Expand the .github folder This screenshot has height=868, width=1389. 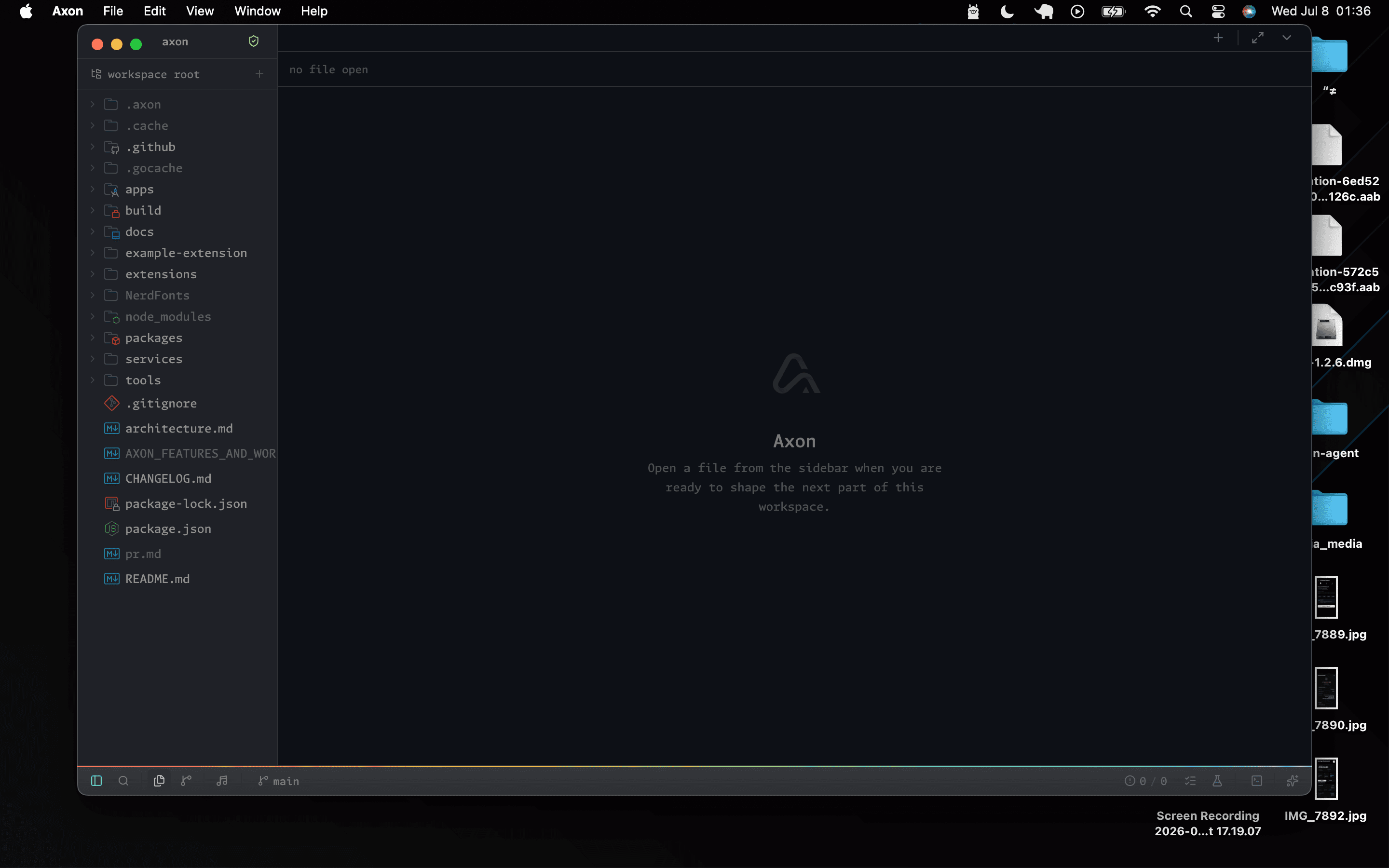point(93,147)
